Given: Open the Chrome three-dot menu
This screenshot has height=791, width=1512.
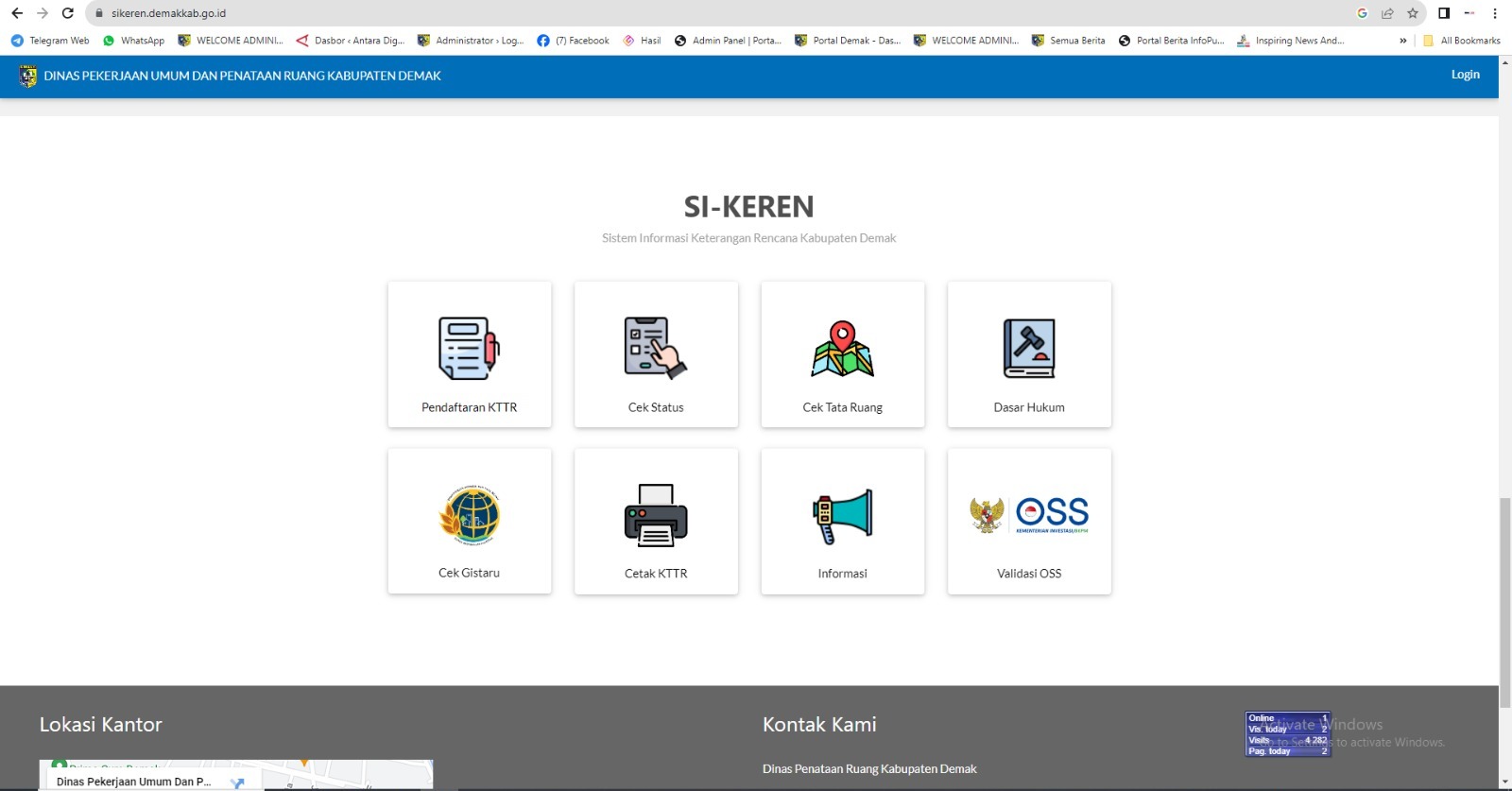Looking at the screenshot, I should 1495,13.
